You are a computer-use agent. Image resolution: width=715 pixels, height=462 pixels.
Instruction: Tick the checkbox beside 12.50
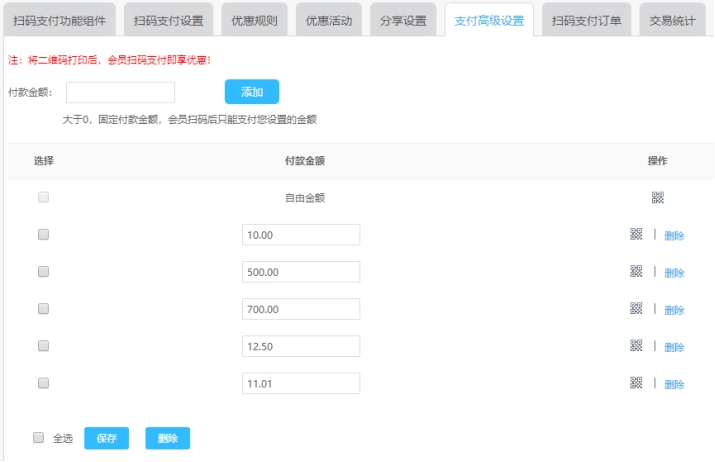(x=43, y=346)
